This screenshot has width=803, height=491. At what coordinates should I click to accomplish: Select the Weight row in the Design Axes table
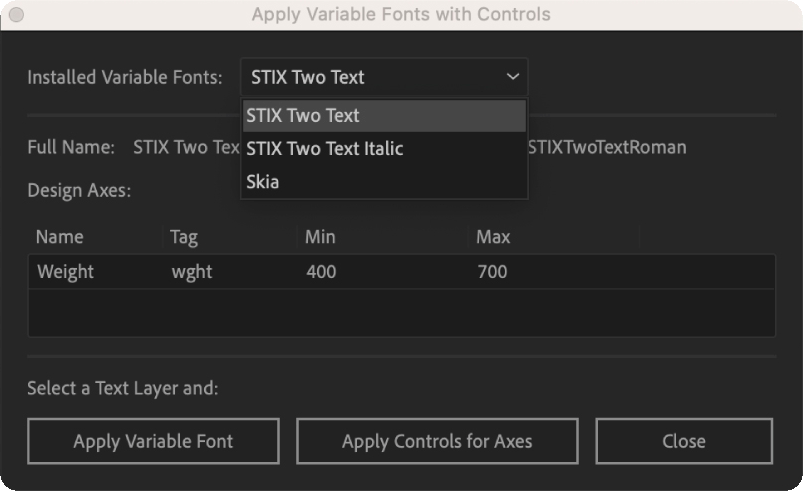coord(402,272)
